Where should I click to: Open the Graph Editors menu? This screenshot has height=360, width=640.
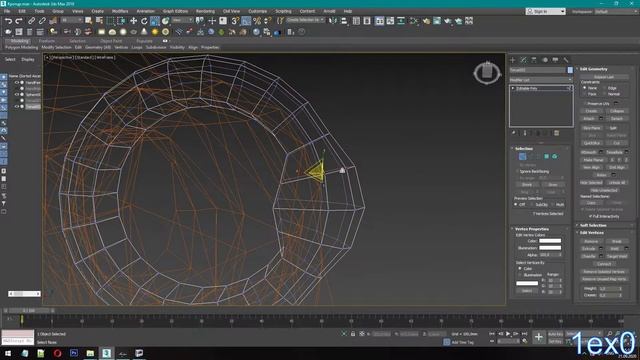click(x=175, y=11)
